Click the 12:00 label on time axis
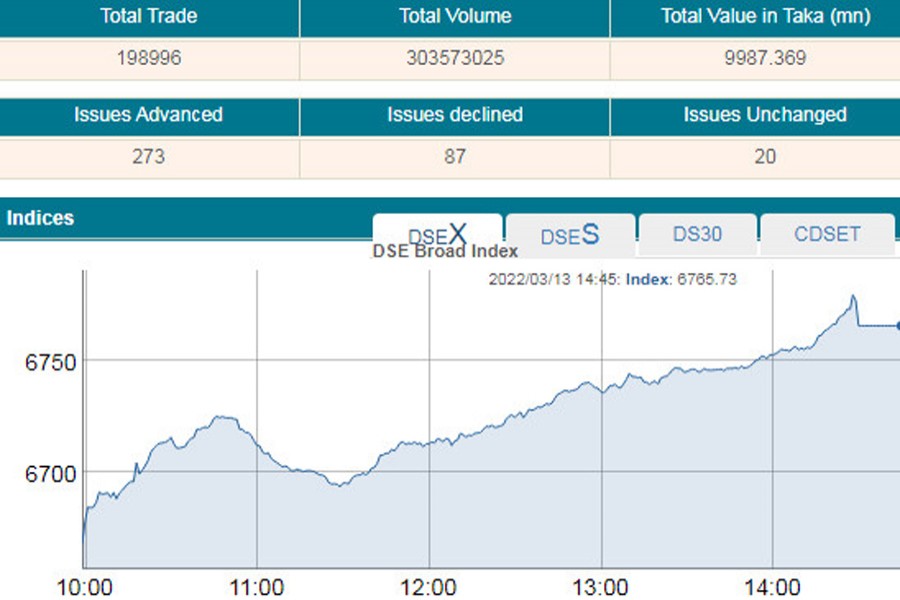The width and height of the screenshot is (900, 600). click(x=429, y=585)
